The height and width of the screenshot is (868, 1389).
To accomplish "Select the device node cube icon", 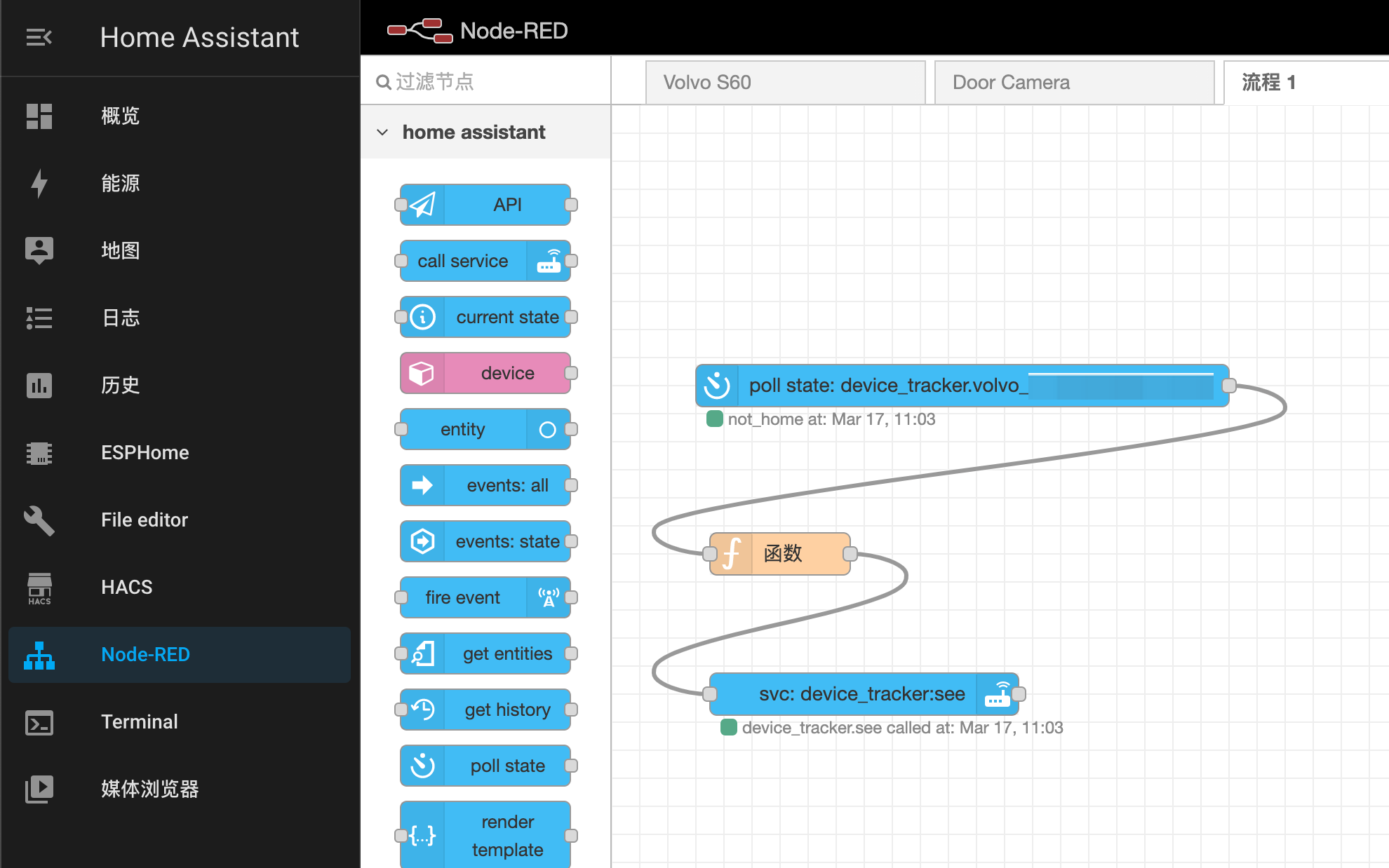I will (422, 373).
